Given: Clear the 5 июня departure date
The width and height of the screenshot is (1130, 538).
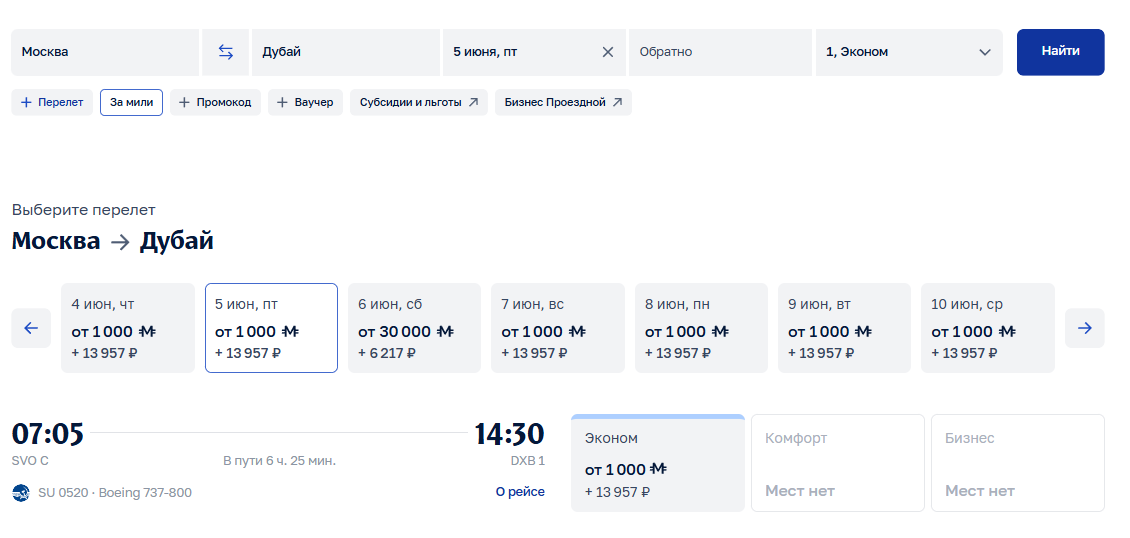Looking at the screenshot, I should [x=608, y=52].
